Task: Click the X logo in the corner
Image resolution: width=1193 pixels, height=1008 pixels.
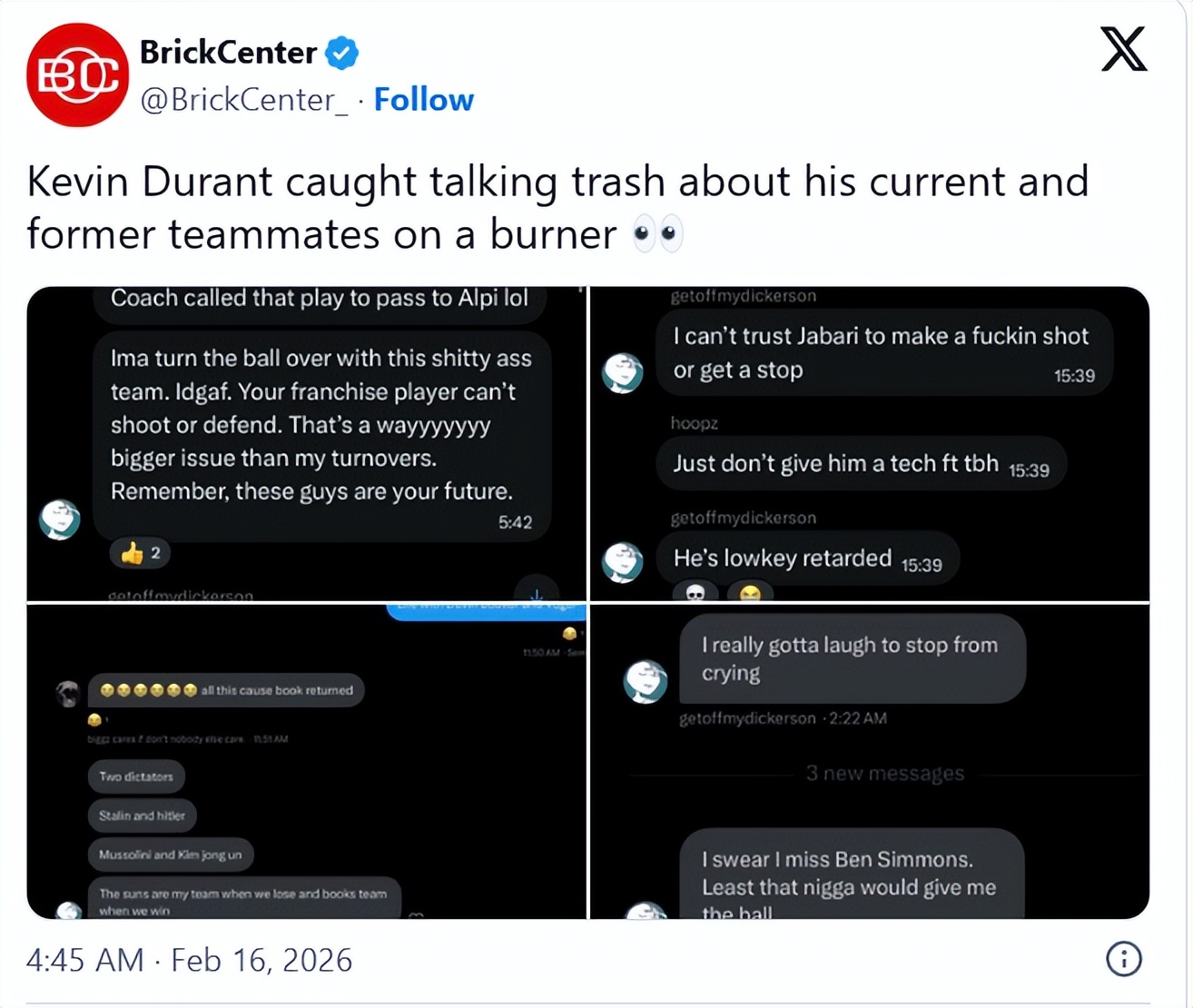Action: [1123, 49]
